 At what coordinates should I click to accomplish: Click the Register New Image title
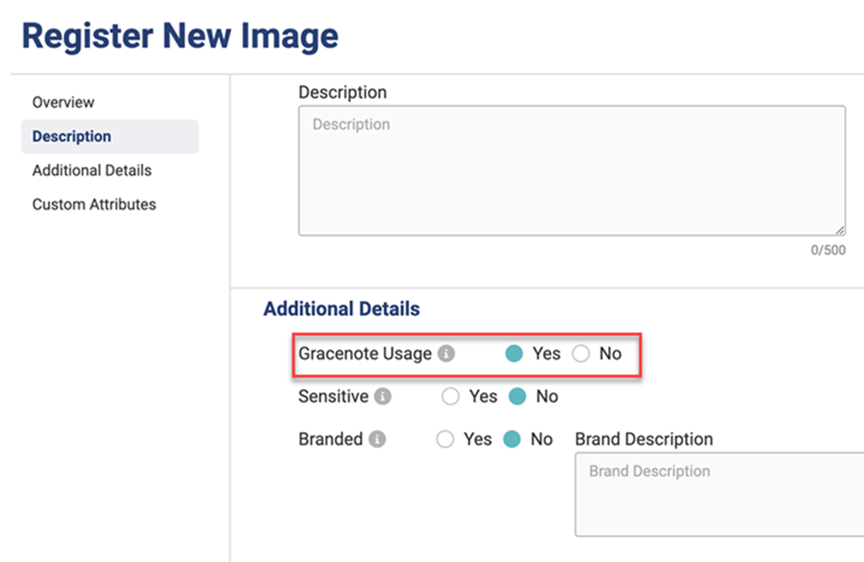pos(180,36)
